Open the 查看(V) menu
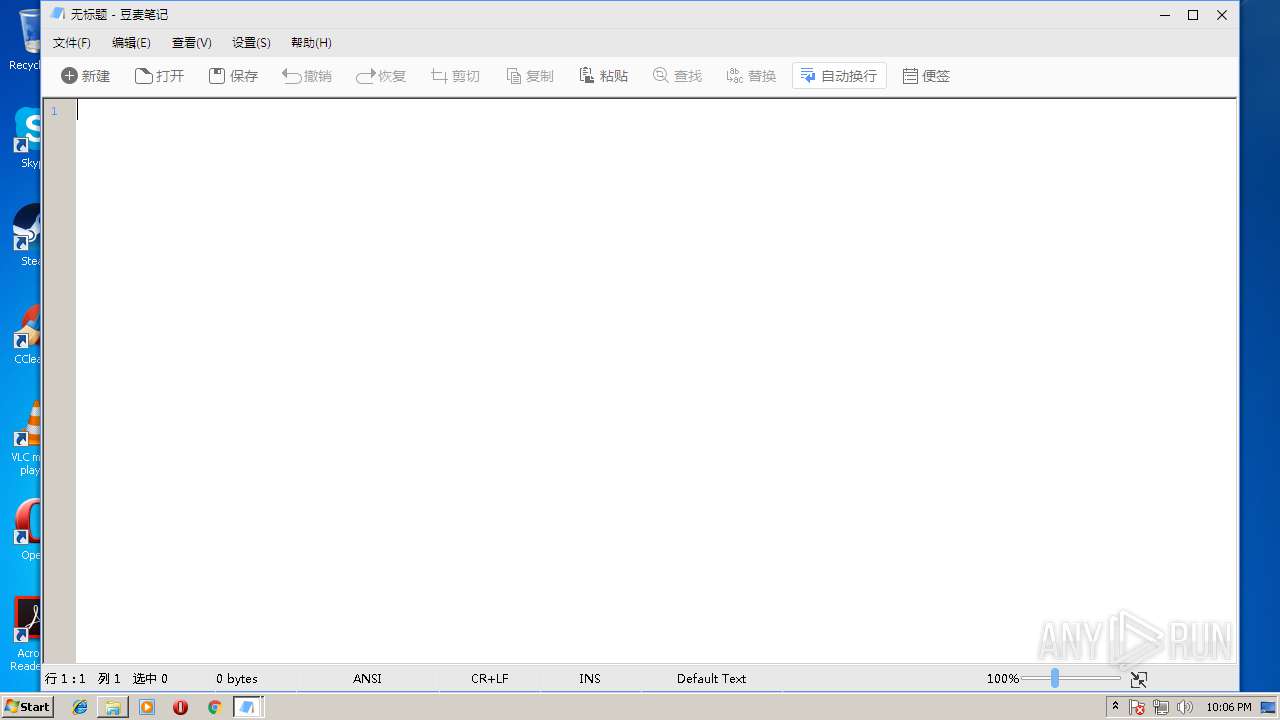This screenshot has height=720, width=1280. pyautogui.click(x=192, y=43)
